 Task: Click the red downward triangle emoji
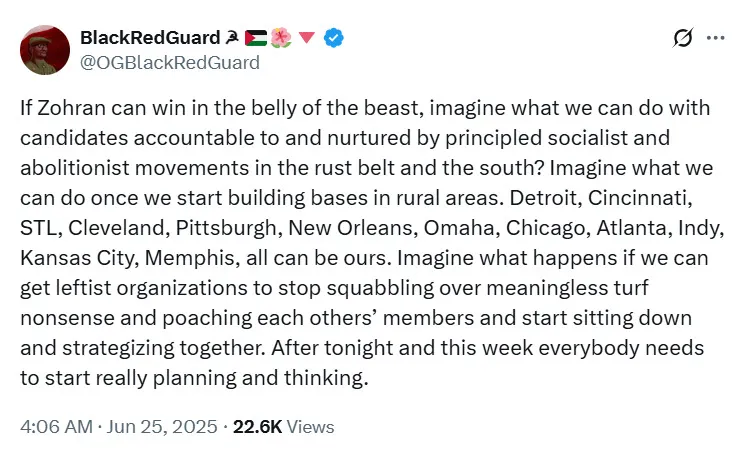click(x=306, y=38)
